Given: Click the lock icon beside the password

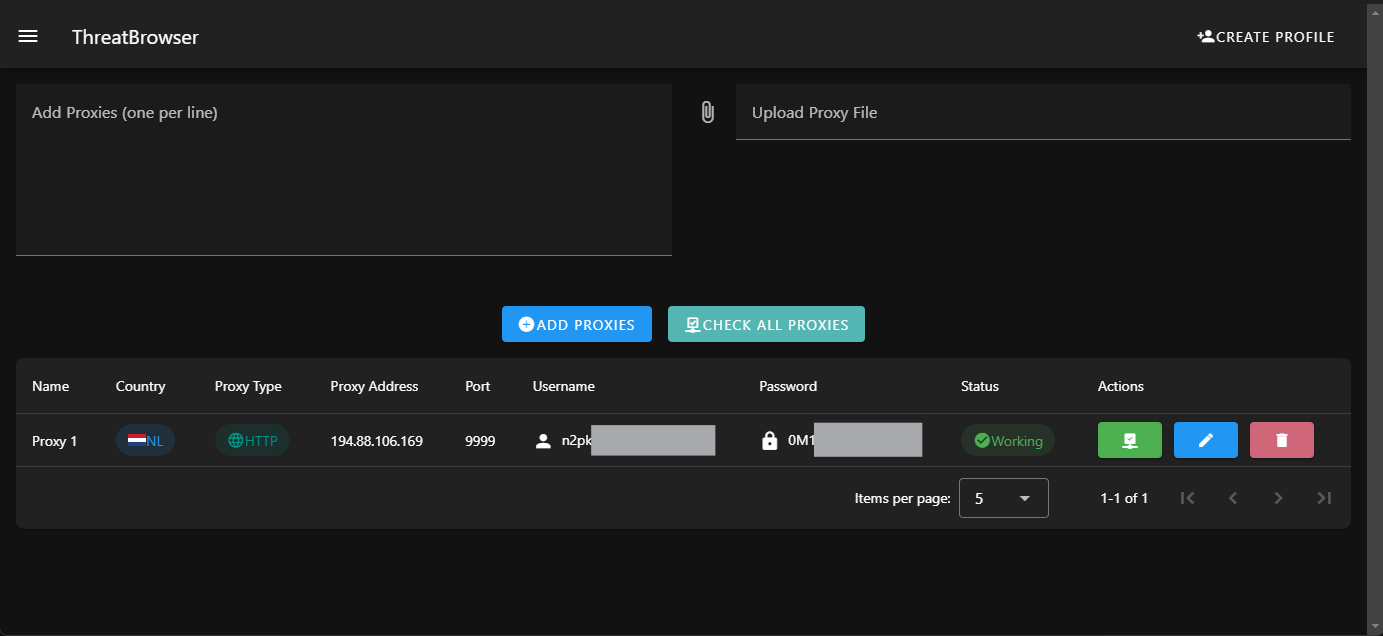Looking at the screenshot, I should coord(769,441).
